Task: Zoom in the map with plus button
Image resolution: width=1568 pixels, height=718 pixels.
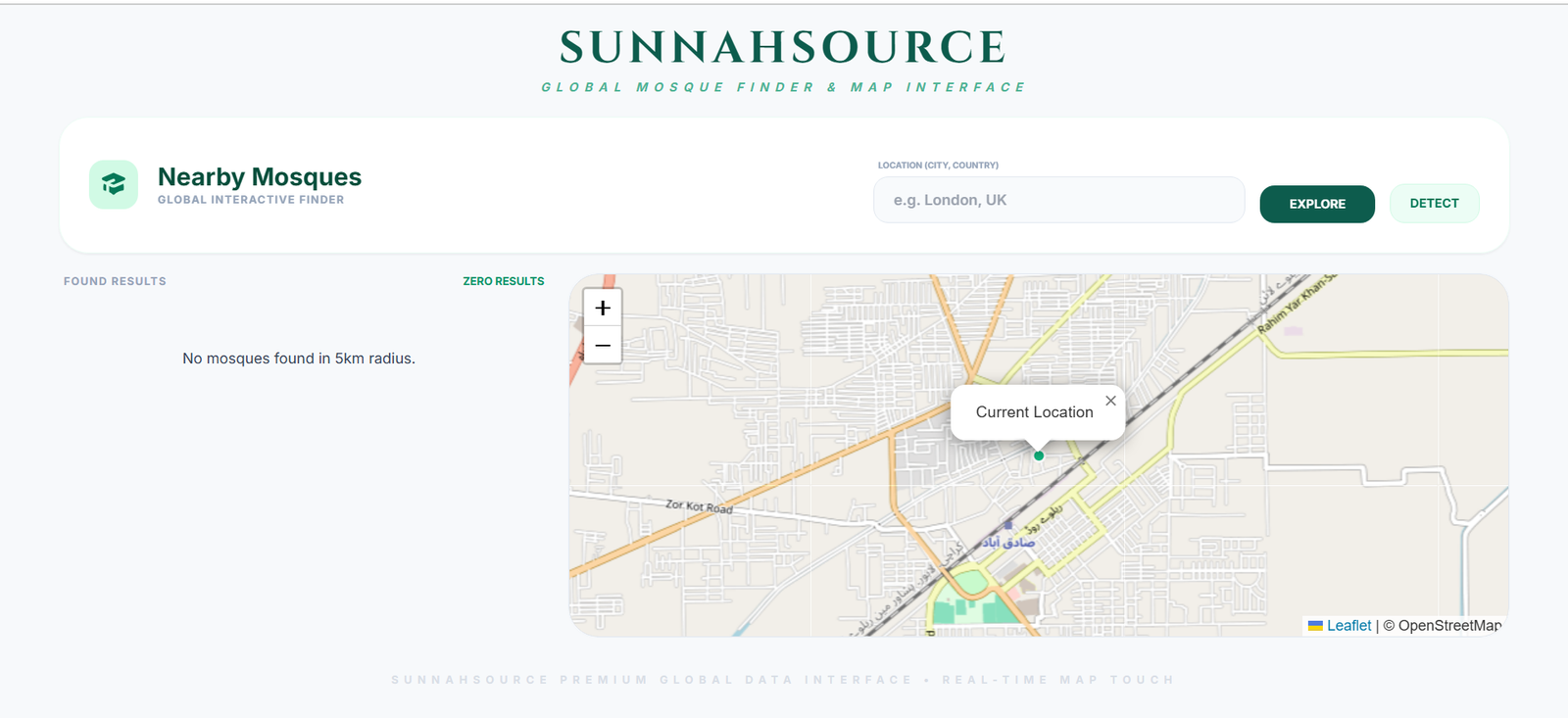Action: click(x=603, y=308)
